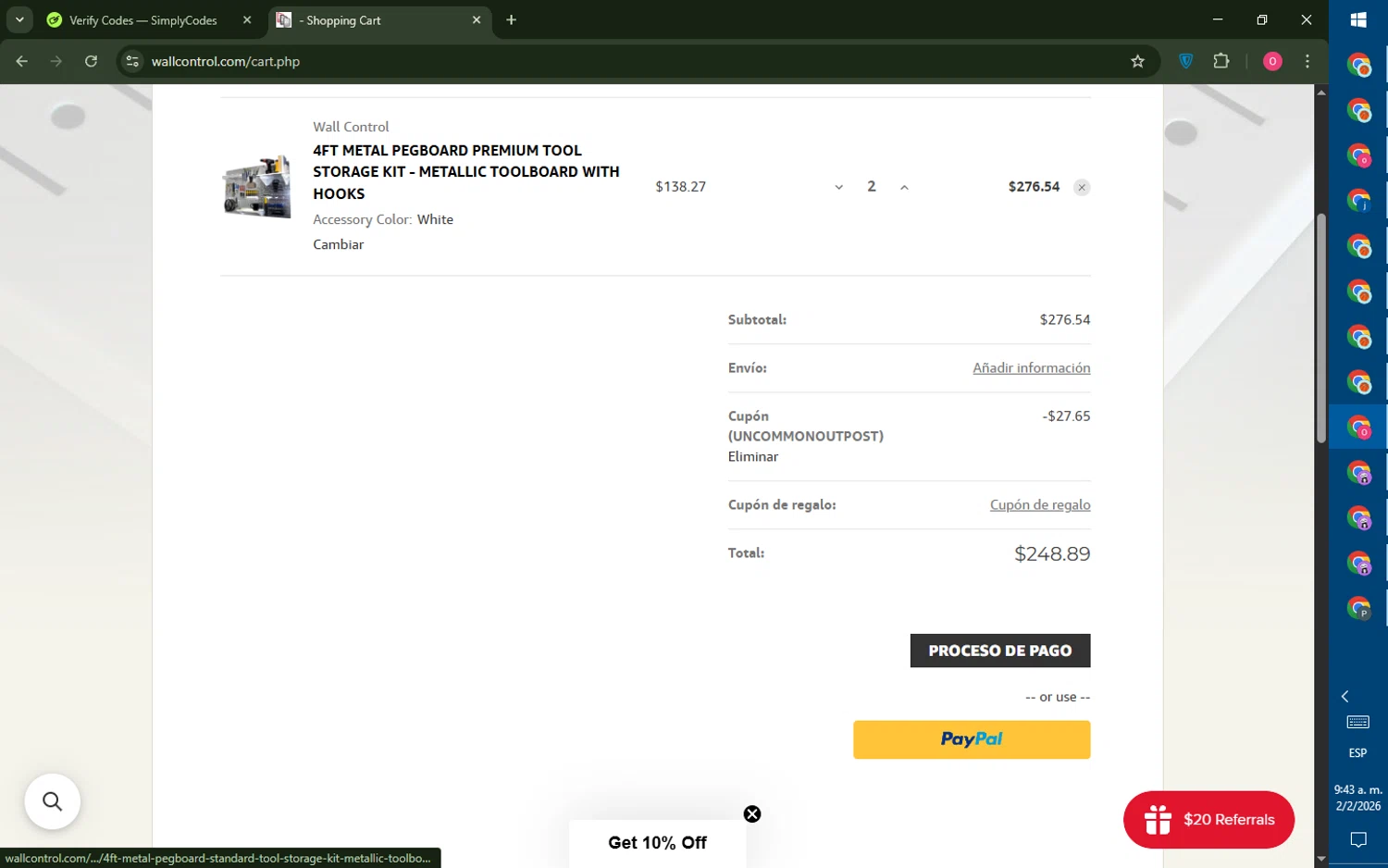
Task: Open the 4FT Metal Pegboard product title link
Action: pyautogui.click(x=466, y=171)
